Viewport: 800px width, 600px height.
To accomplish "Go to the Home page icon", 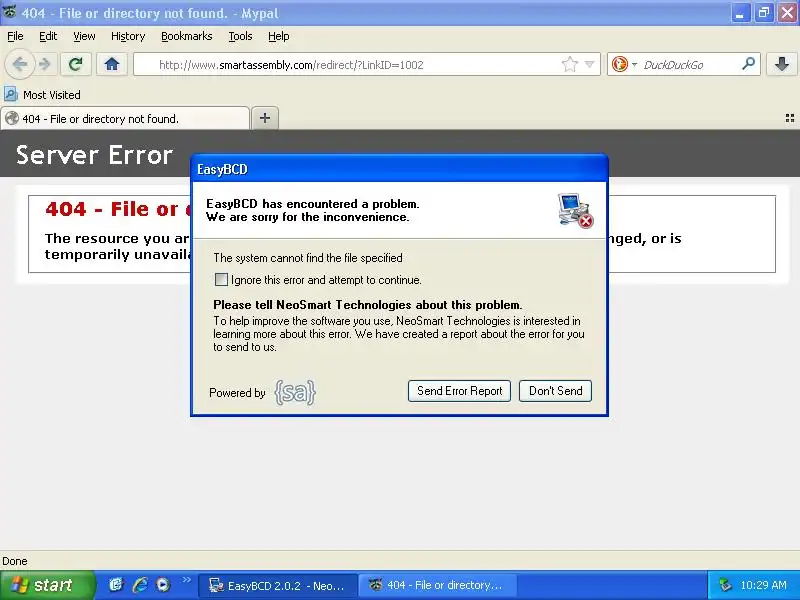I will coord(112,64).
